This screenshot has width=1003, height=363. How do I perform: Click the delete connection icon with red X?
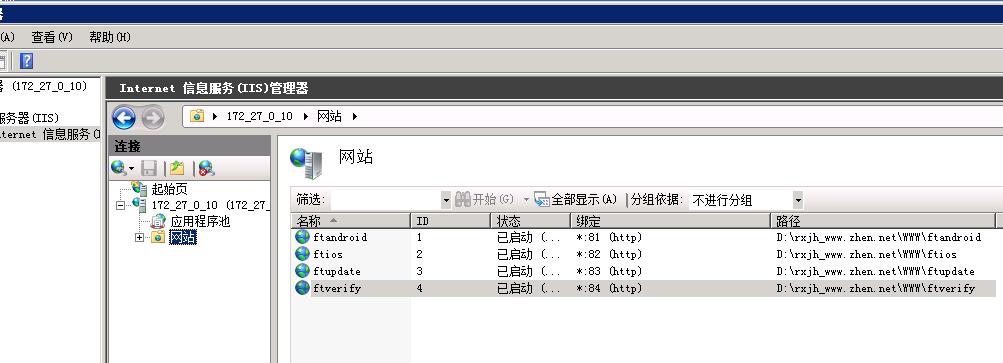pos(206,168)
